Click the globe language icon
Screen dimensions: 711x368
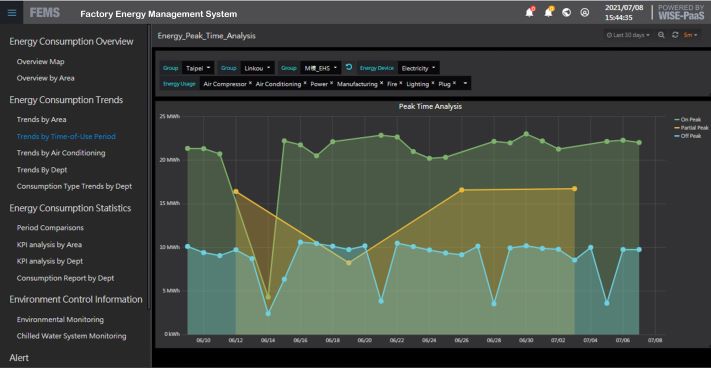click(566, 13)
